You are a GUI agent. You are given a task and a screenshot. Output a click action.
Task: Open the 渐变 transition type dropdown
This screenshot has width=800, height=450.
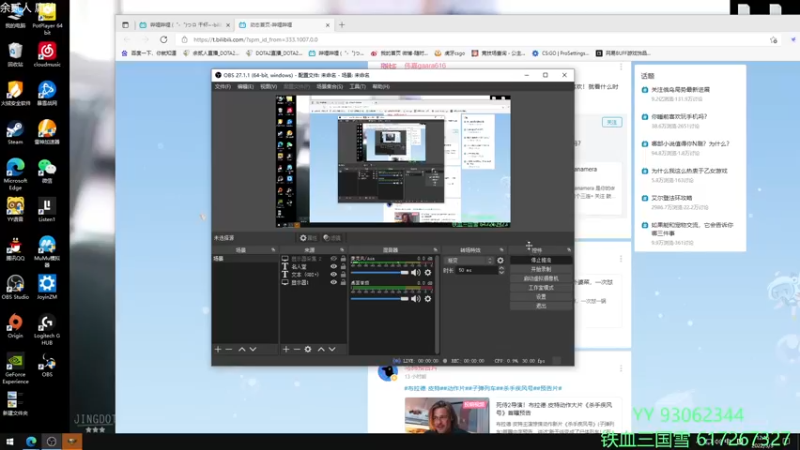click(468, 261)
